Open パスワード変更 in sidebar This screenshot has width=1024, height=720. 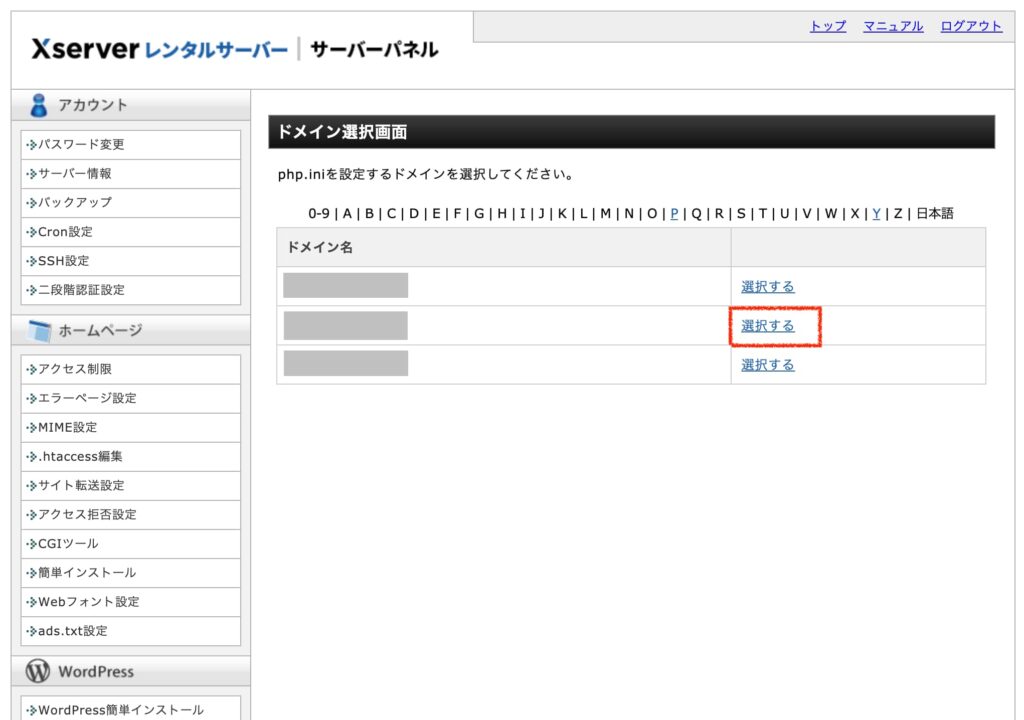pos(131,144)
